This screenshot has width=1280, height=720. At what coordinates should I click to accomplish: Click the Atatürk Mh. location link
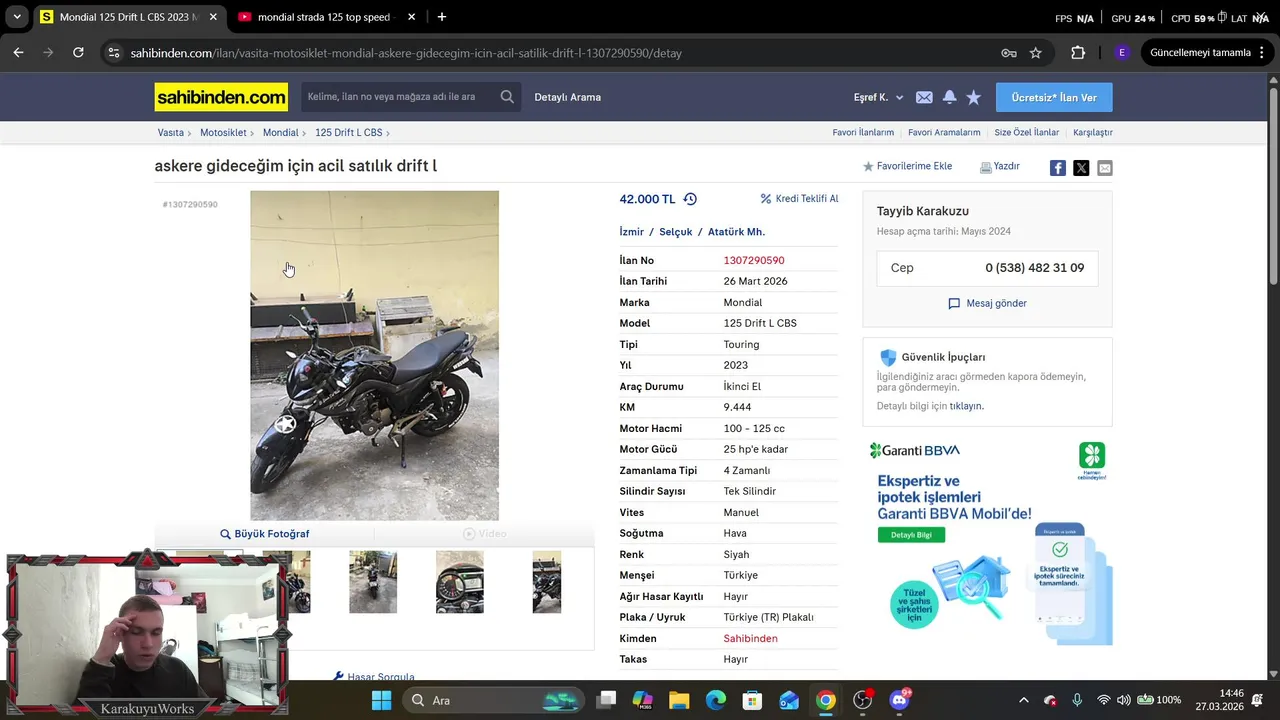point(736,232)
